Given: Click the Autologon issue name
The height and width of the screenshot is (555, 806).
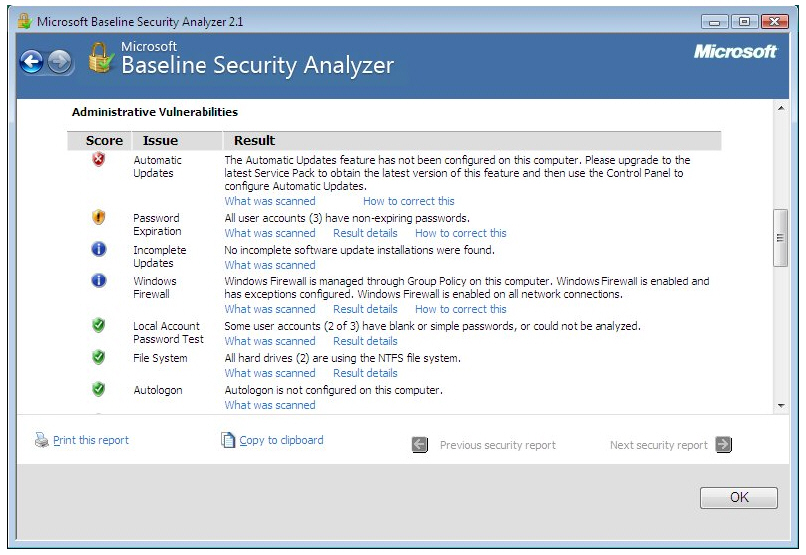Looking at the screenshot, I should tap(158, 390).
